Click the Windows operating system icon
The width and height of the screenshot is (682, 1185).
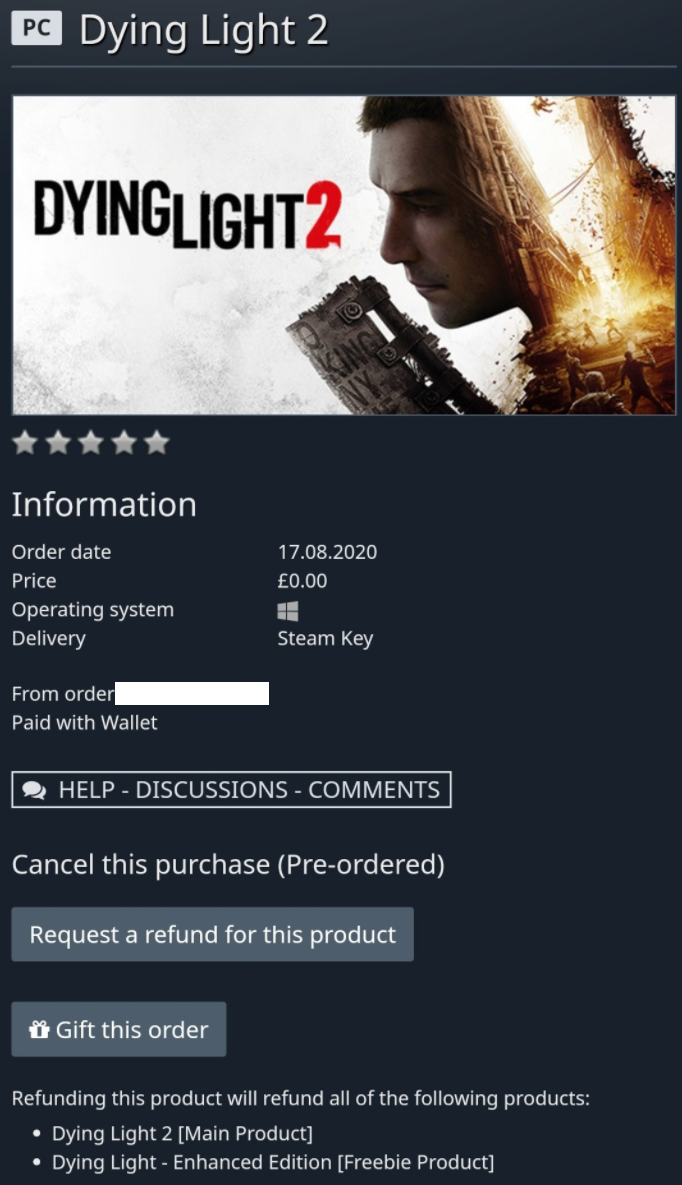(x=288, y=611)
